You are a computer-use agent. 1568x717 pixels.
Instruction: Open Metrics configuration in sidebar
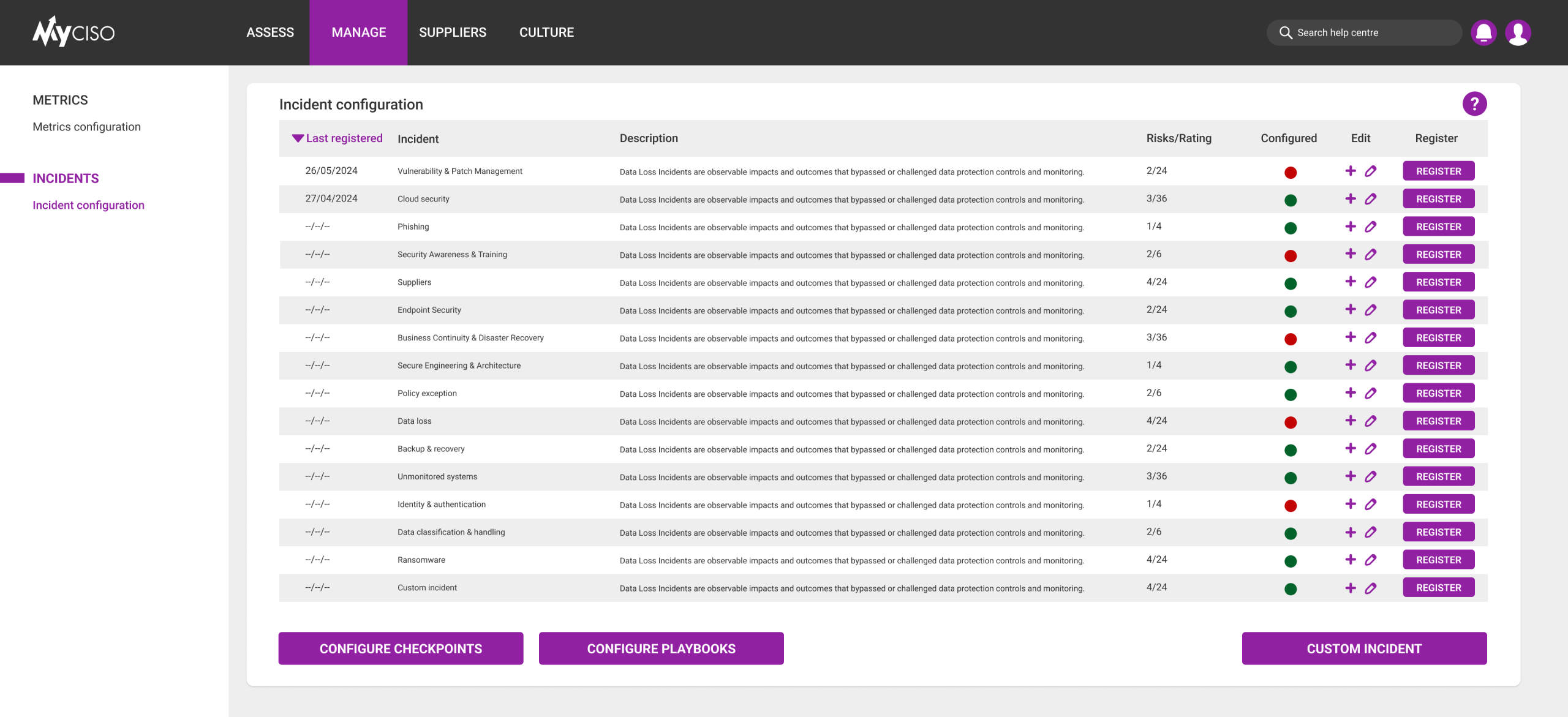pyautogui.click(x=86, y=127)
